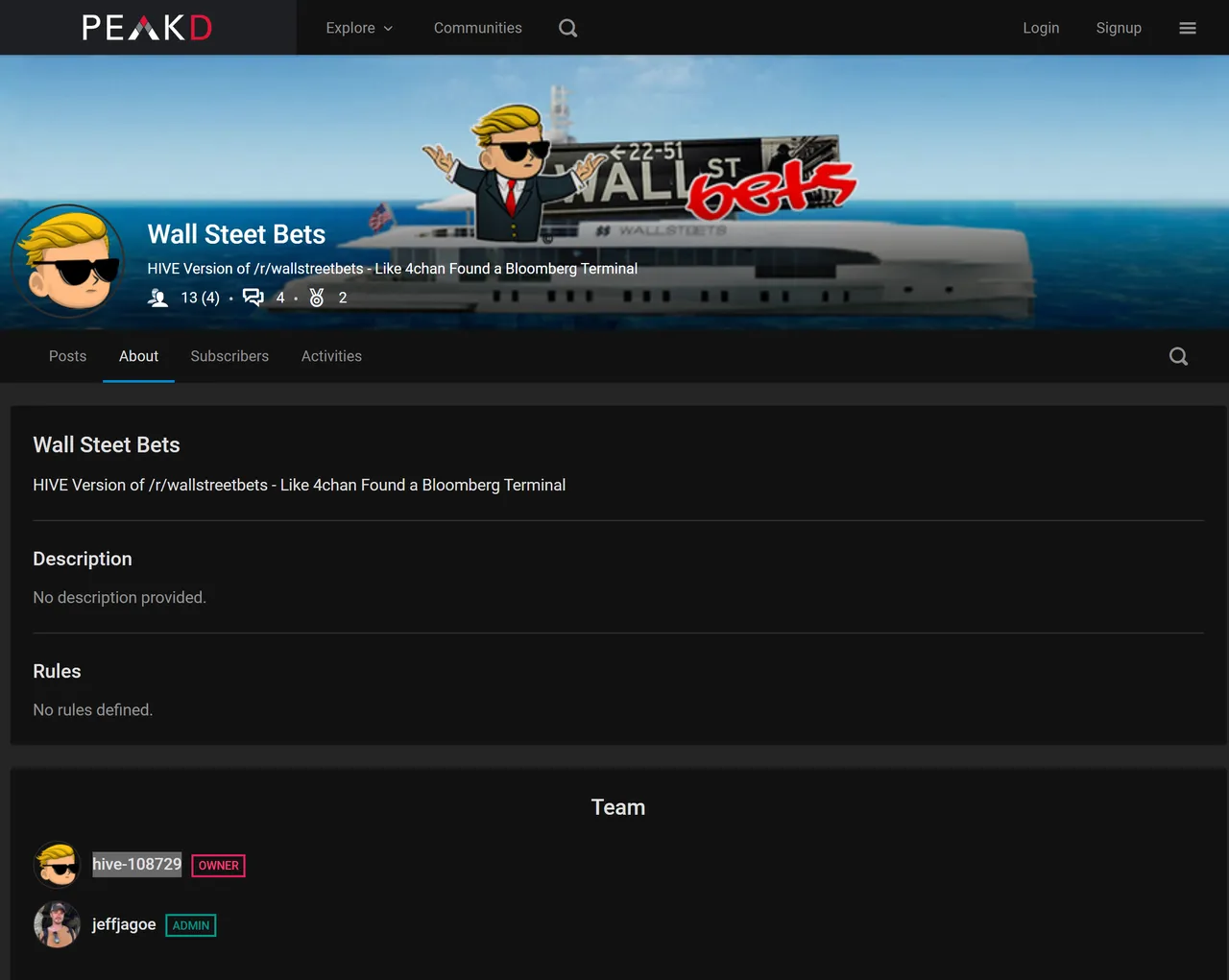Image resolution: width=1229 pixels, height=980 pixels.
Task: Click jeffjagoe's profile picture
Action: click(x=58, y=924)
